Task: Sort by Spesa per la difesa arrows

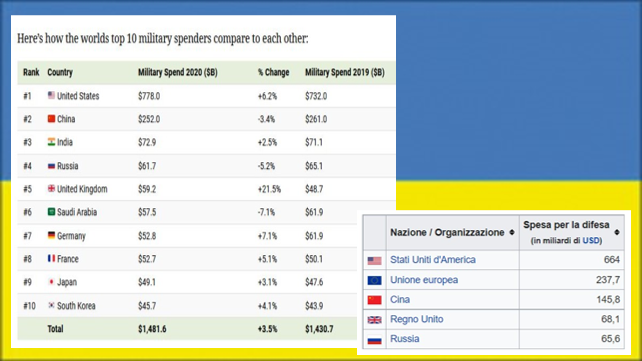Action: pos(617,232)
